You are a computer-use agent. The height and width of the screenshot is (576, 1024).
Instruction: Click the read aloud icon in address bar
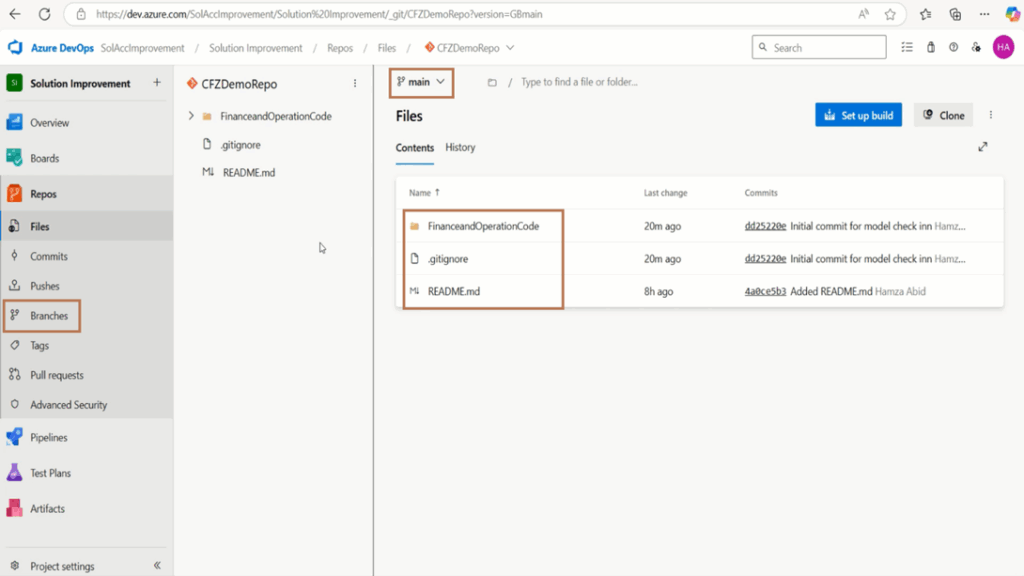pyautogui.click(x=863, y=14)
